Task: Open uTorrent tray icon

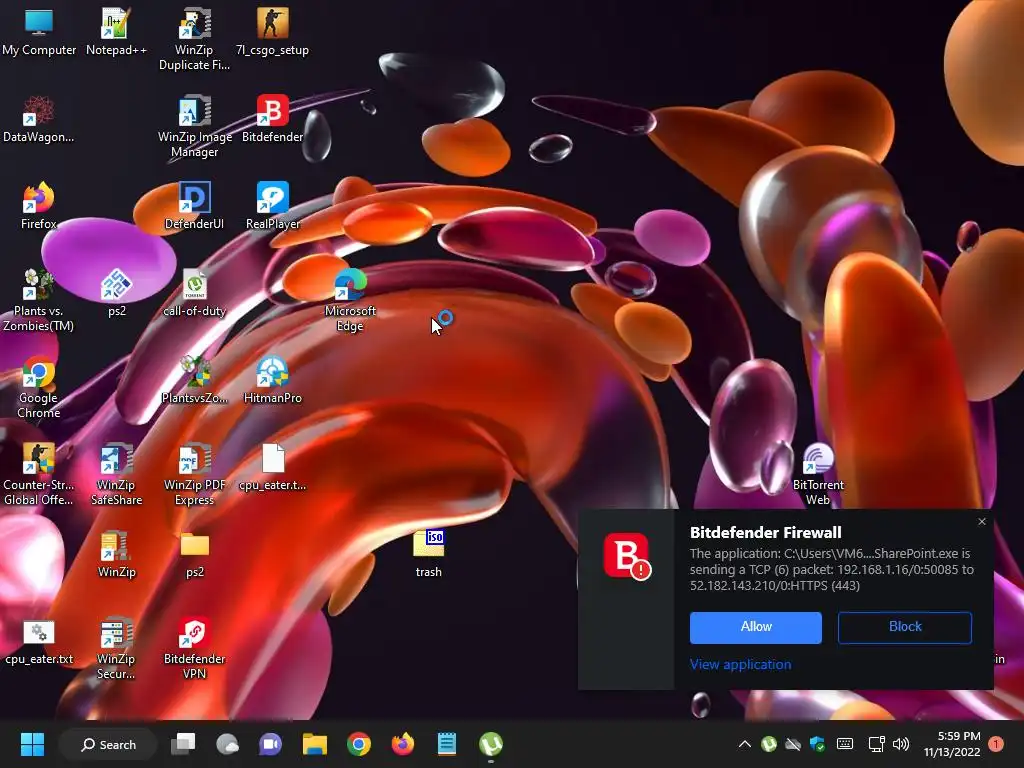Action: 769,744
